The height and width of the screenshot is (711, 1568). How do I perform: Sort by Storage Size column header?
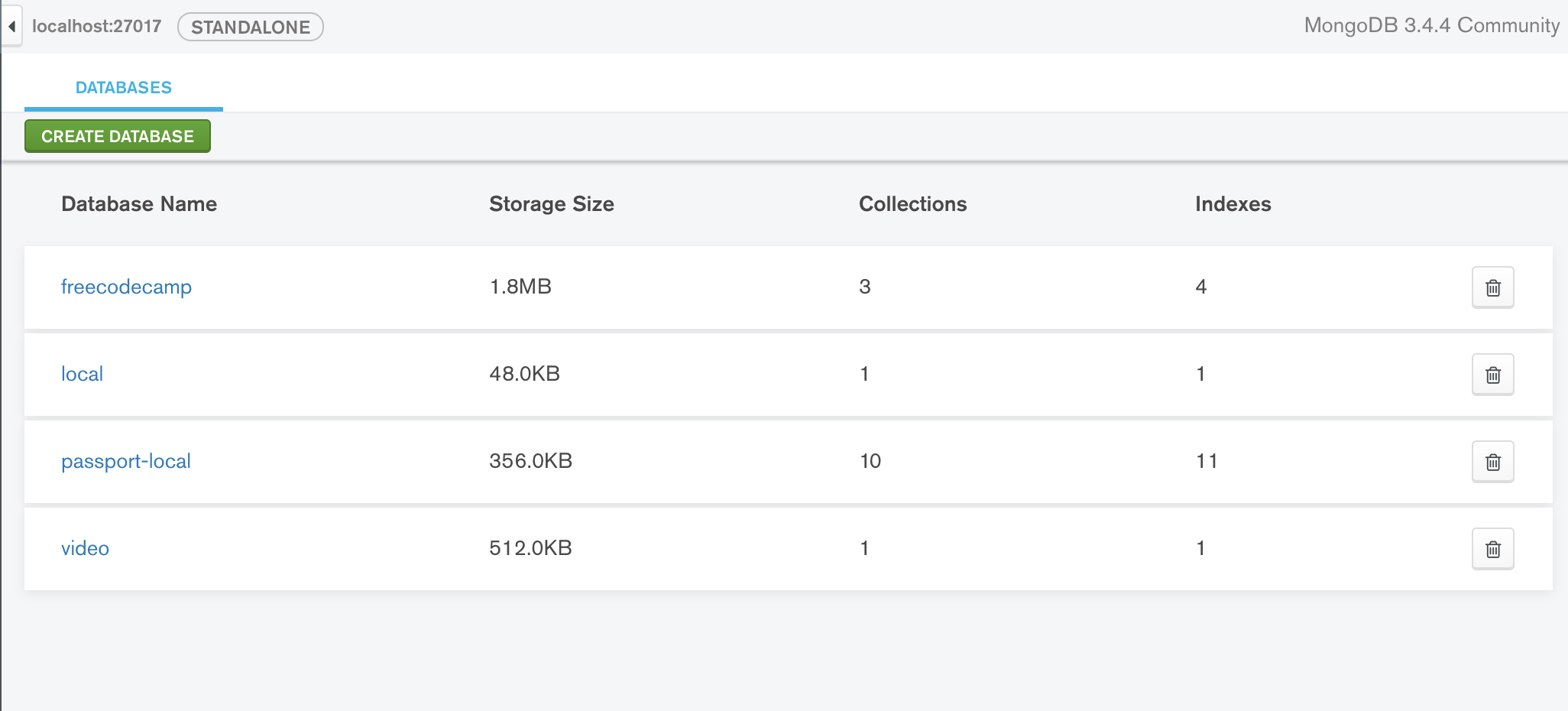(x=551, y=204)
